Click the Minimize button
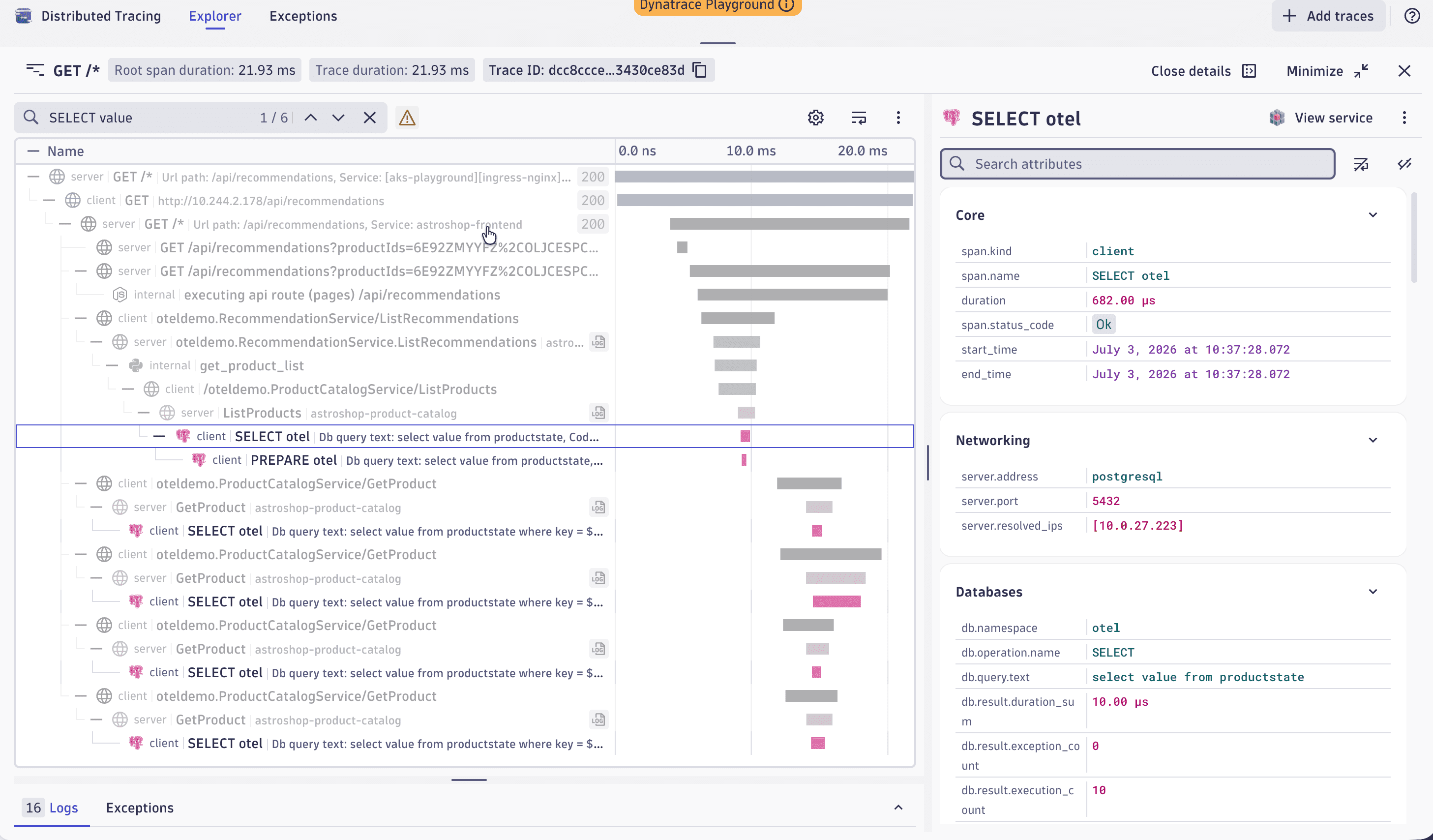The height and width of the screenshot is (840, 1433). tap(1327, 71)
